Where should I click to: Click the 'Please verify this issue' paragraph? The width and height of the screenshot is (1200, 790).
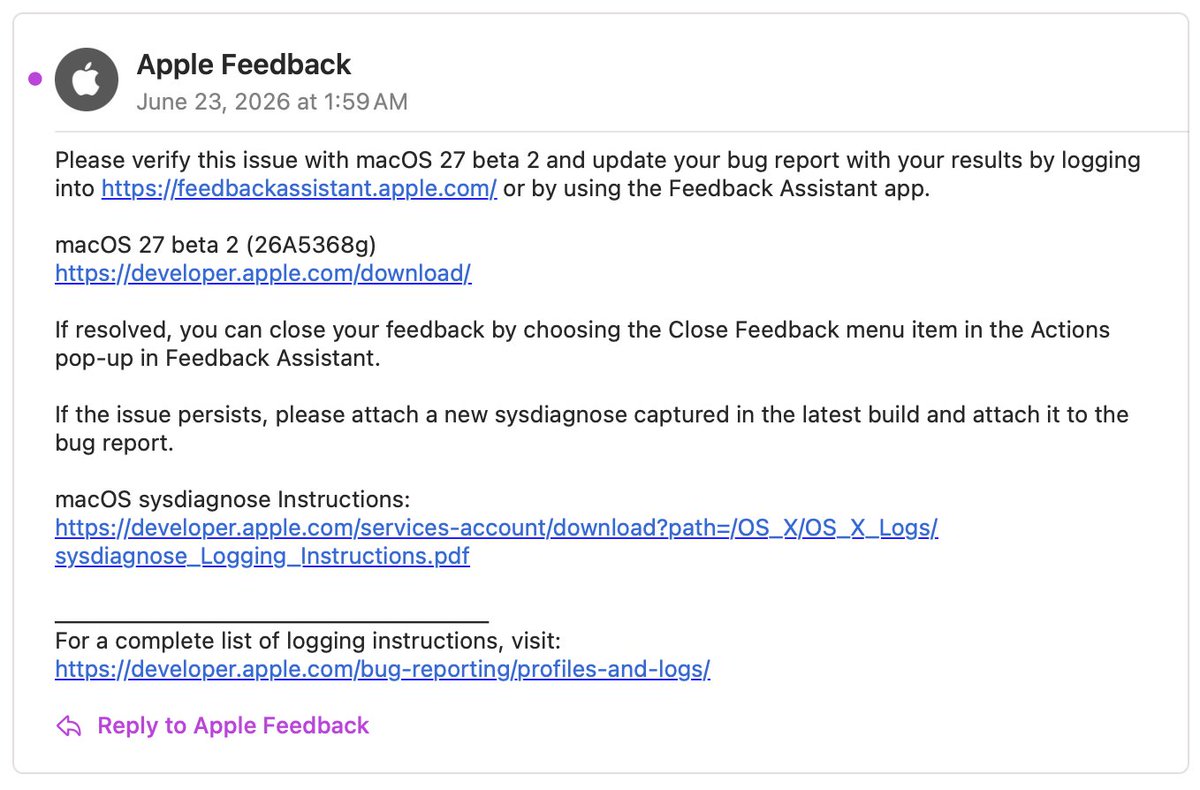(598, 175)
